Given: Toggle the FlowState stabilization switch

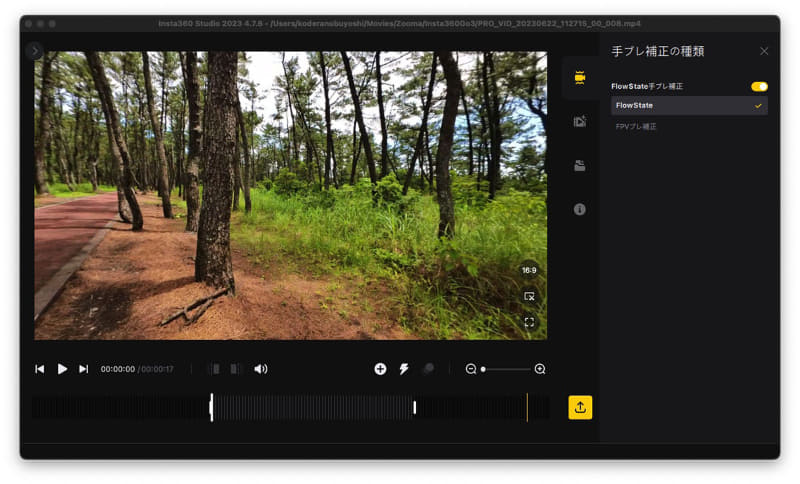Looking at the screenshot, I should click(x=759, y=86).
